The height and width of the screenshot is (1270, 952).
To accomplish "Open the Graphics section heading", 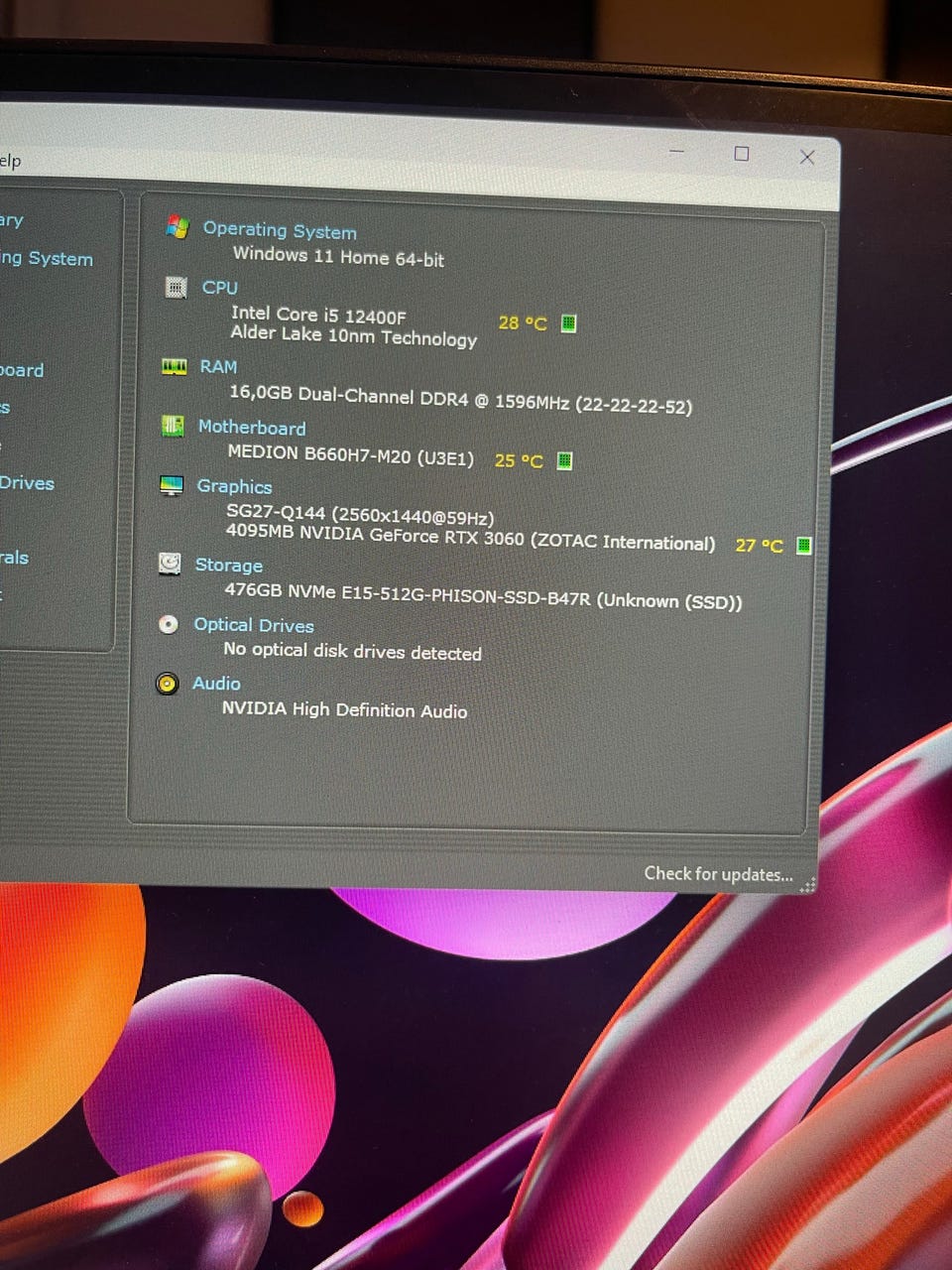I will pos(234,486).
